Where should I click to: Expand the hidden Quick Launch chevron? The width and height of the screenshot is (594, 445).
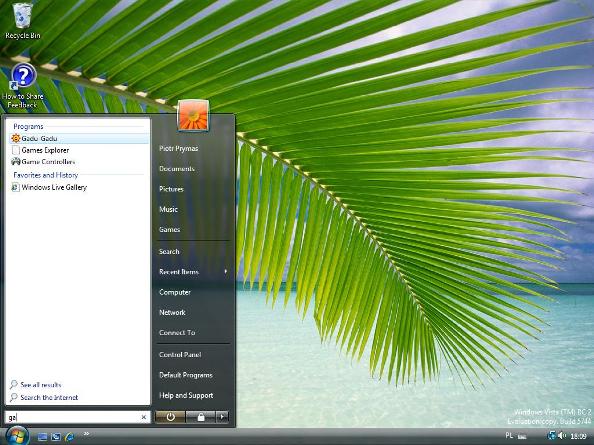(x=86, y=434)
